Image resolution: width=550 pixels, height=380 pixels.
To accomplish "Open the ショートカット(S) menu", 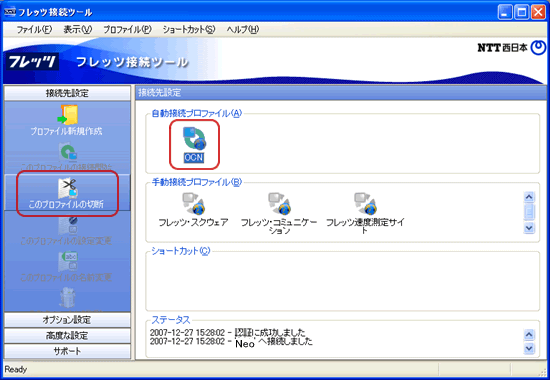I will [x=189, y=30].
